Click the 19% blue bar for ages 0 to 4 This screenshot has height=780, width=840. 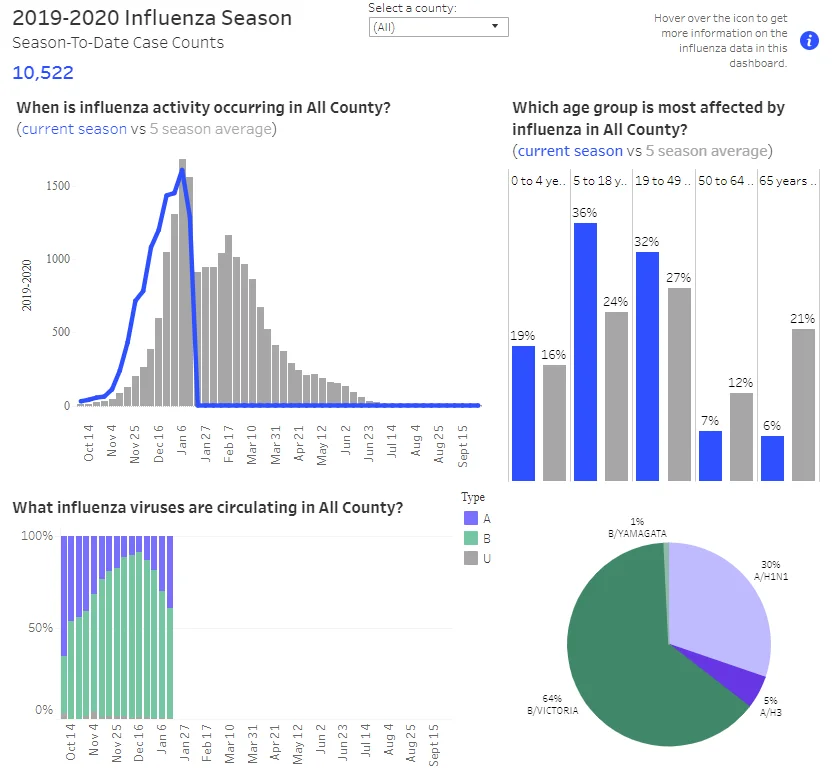click(523, 413)
